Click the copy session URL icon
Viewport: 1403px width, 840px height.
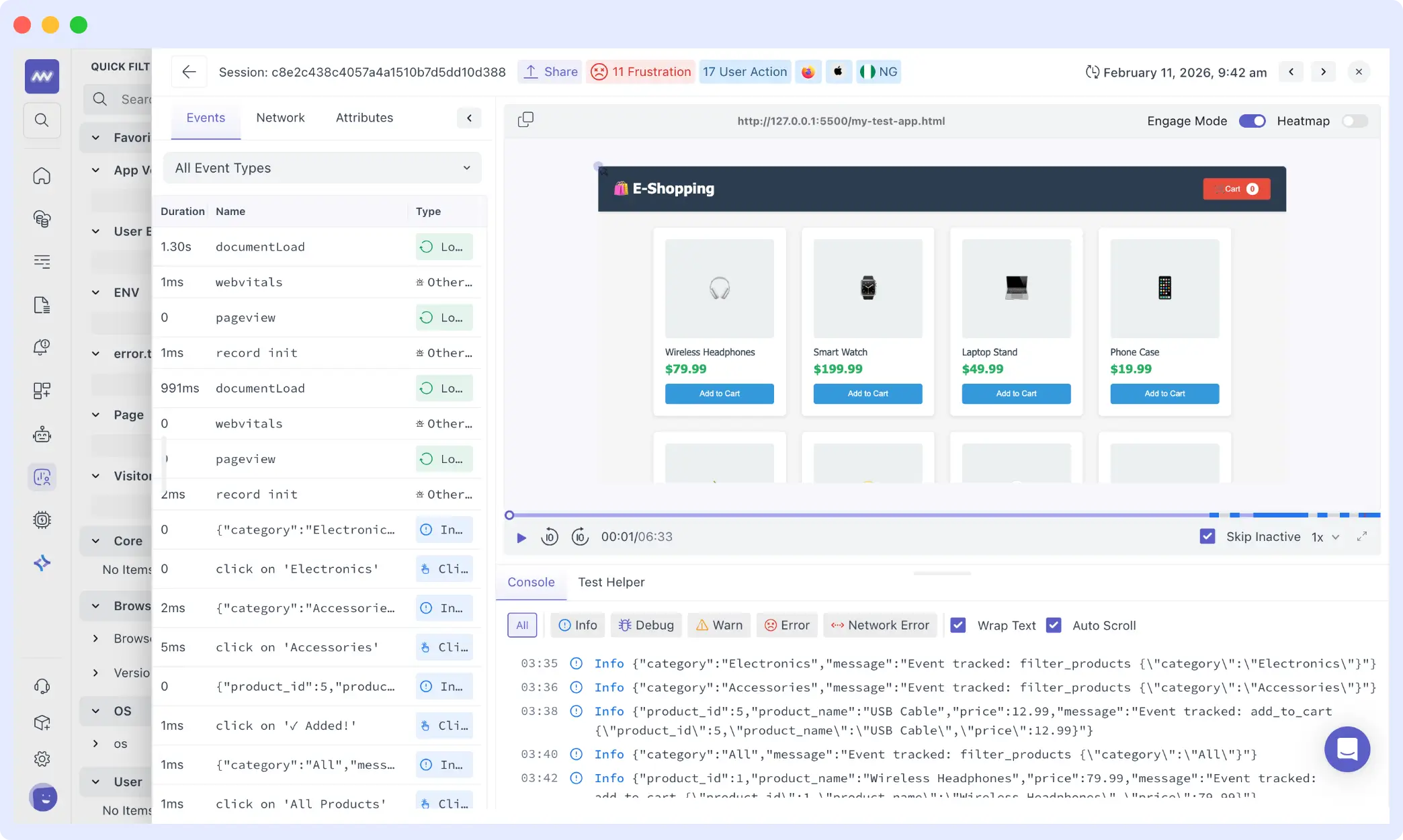click(x=526, y=119)
